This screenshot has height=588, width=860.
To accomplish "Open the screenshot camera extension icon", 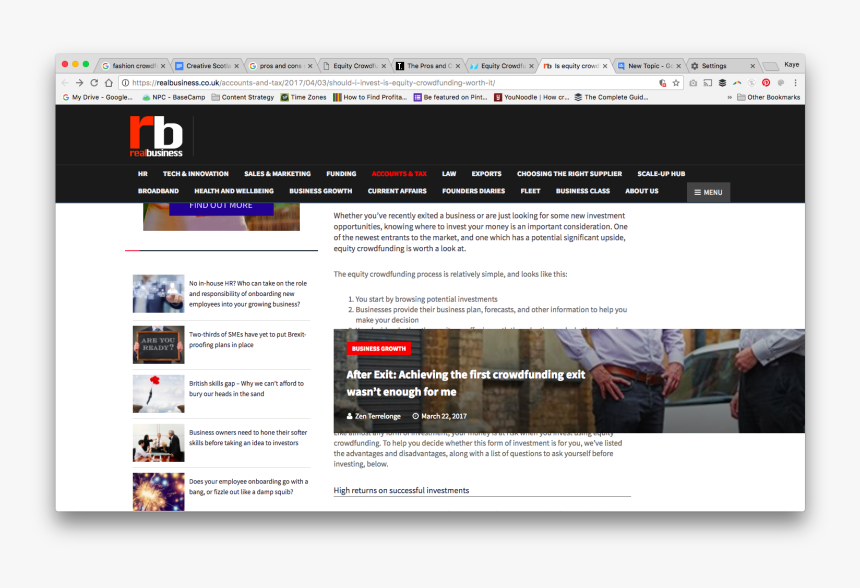I will pos(693,82).
